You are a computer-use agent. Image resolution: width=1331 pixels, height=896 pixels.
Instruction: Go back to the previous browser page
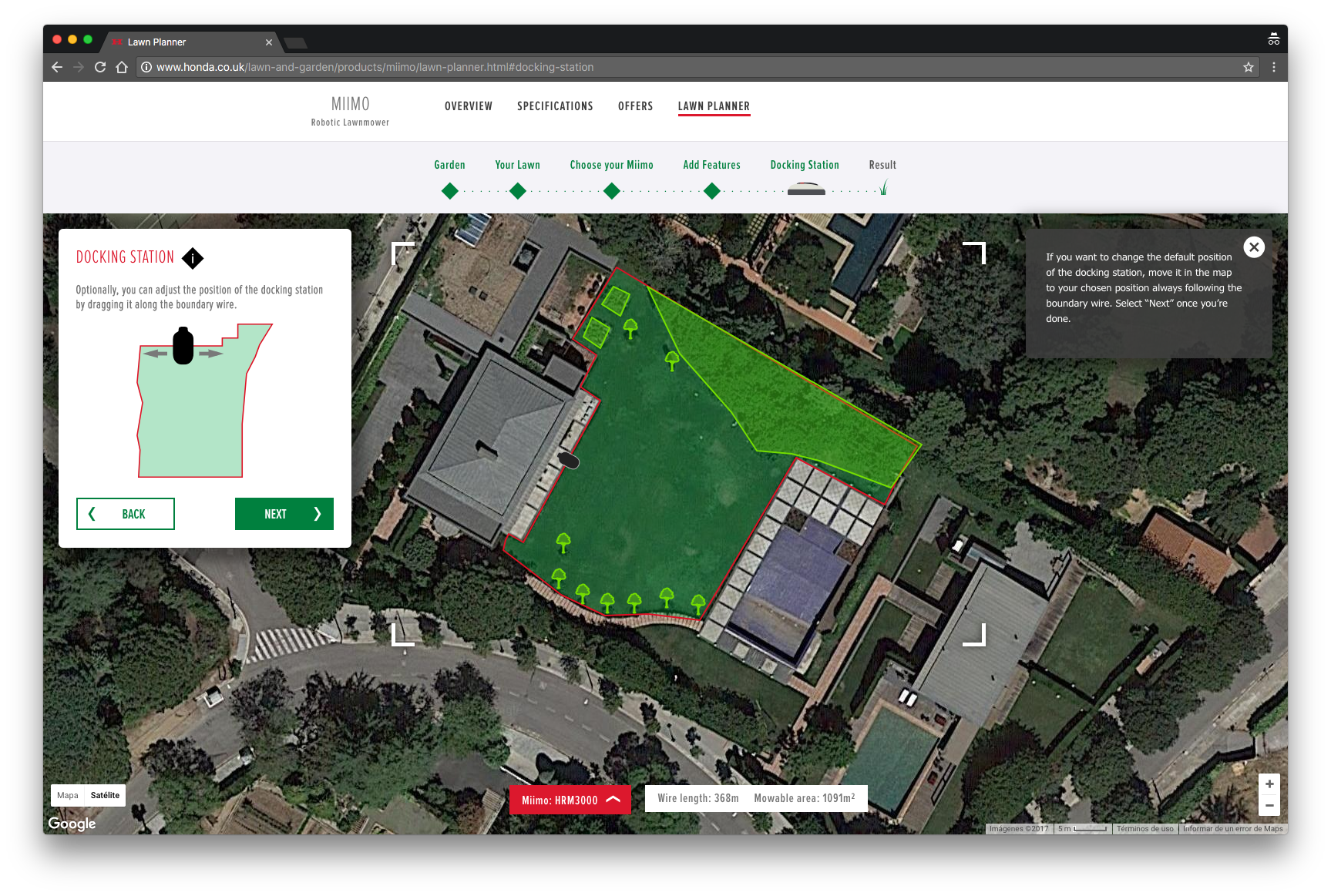tap(57, 67)
